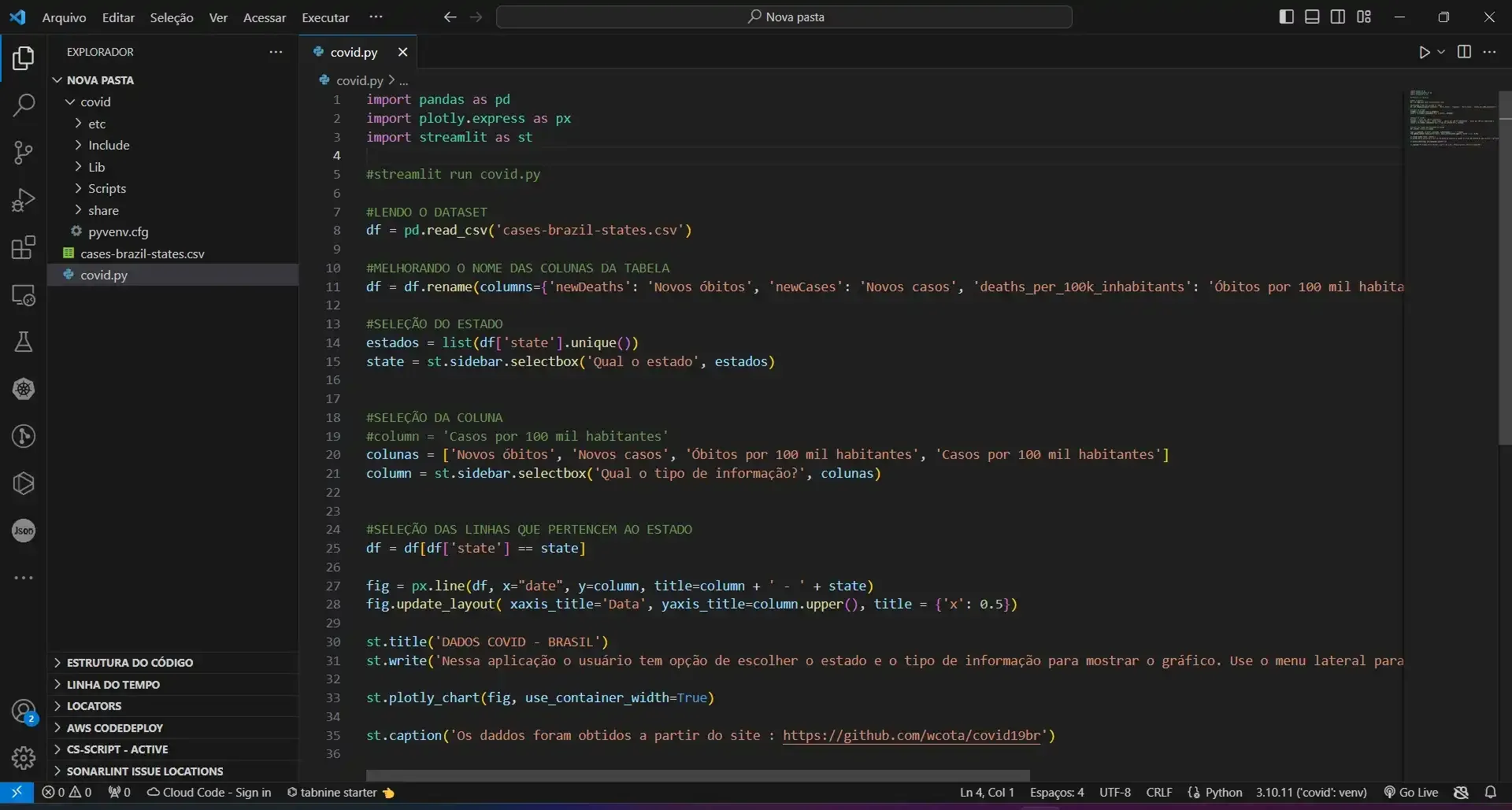Viewport: 1512px width, 810px height.
Task: Open the Search view icon
Action: pyautogui.click(x=24, y=105)
